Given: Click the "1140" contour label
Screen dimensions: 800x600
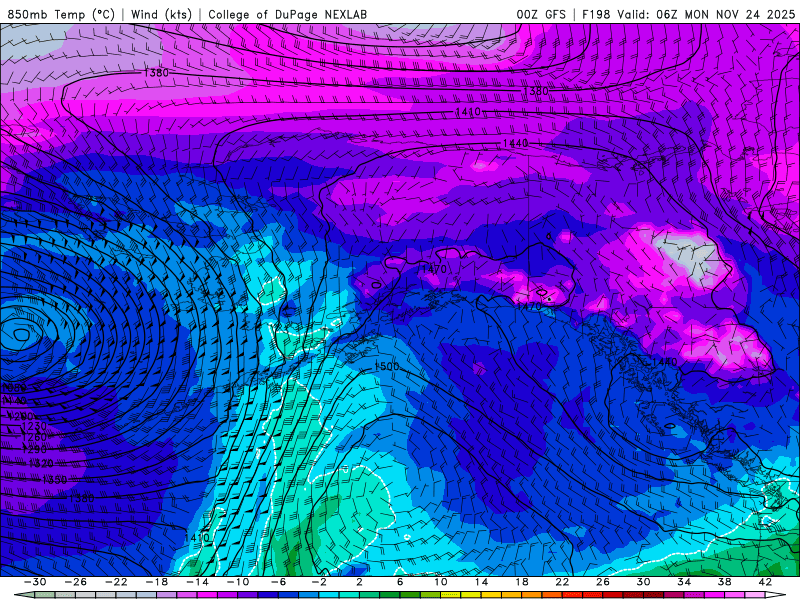Looking at the screenshot, I should tap(14, 401).
